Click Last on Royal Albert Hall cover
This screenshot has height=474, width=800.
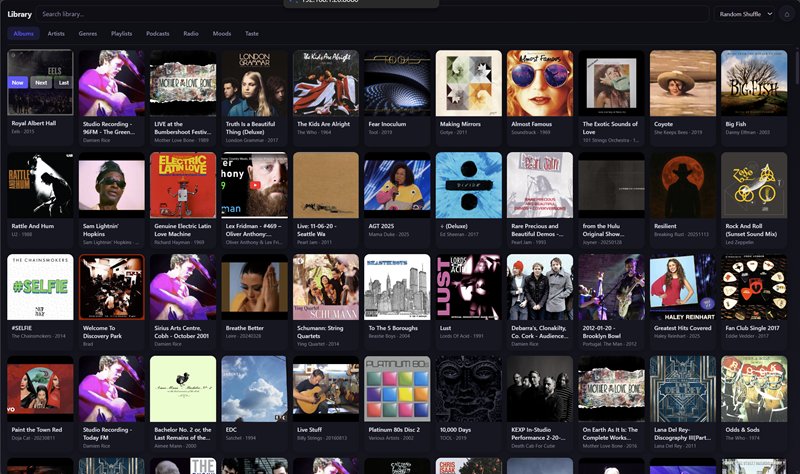click(x=64, y=82)
